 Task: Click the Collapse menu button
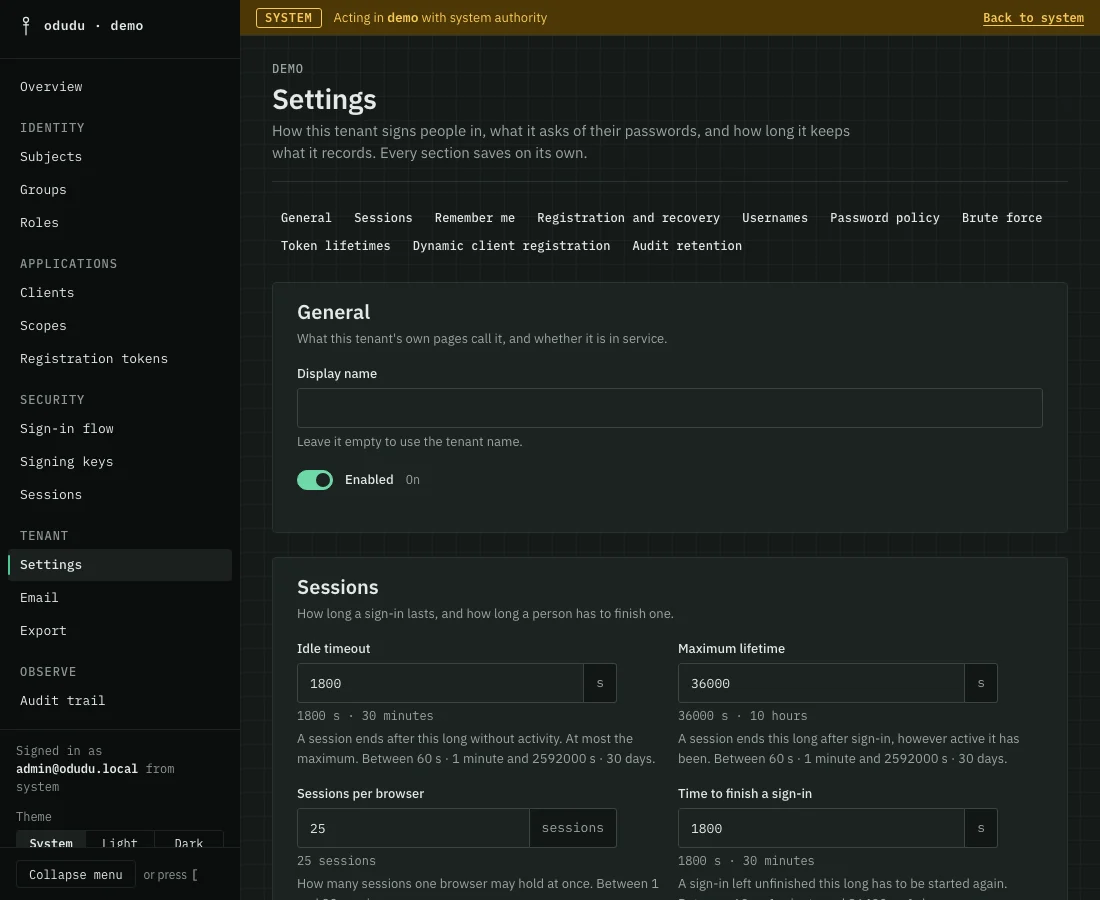[76, 875]
